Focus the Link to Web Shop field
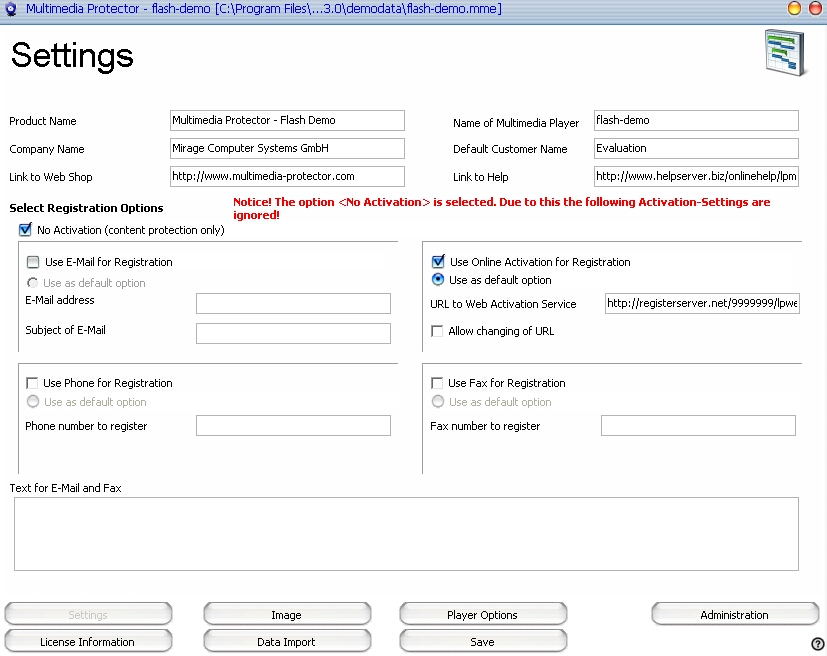Screen dimensions: 827x656 point(287,176)
